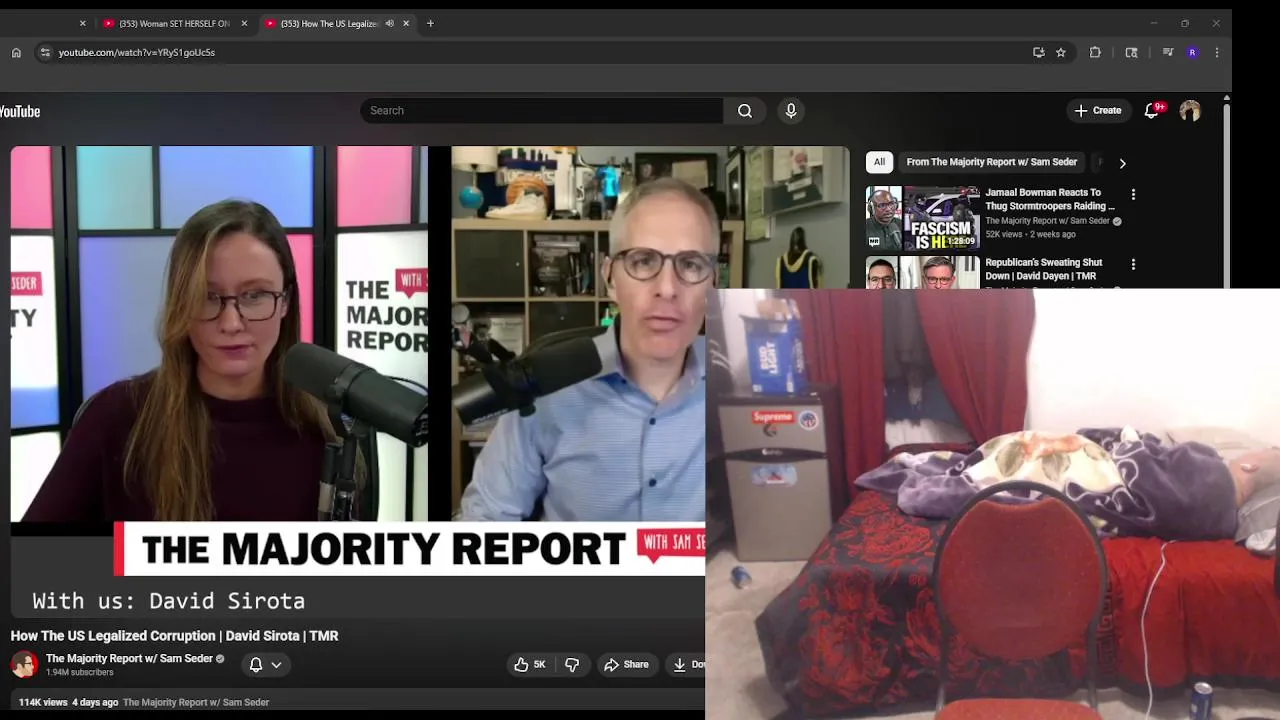Open the YouTube account avatar menu
This screenshot has height=720, width=1280.
[x=1190, y=111]
